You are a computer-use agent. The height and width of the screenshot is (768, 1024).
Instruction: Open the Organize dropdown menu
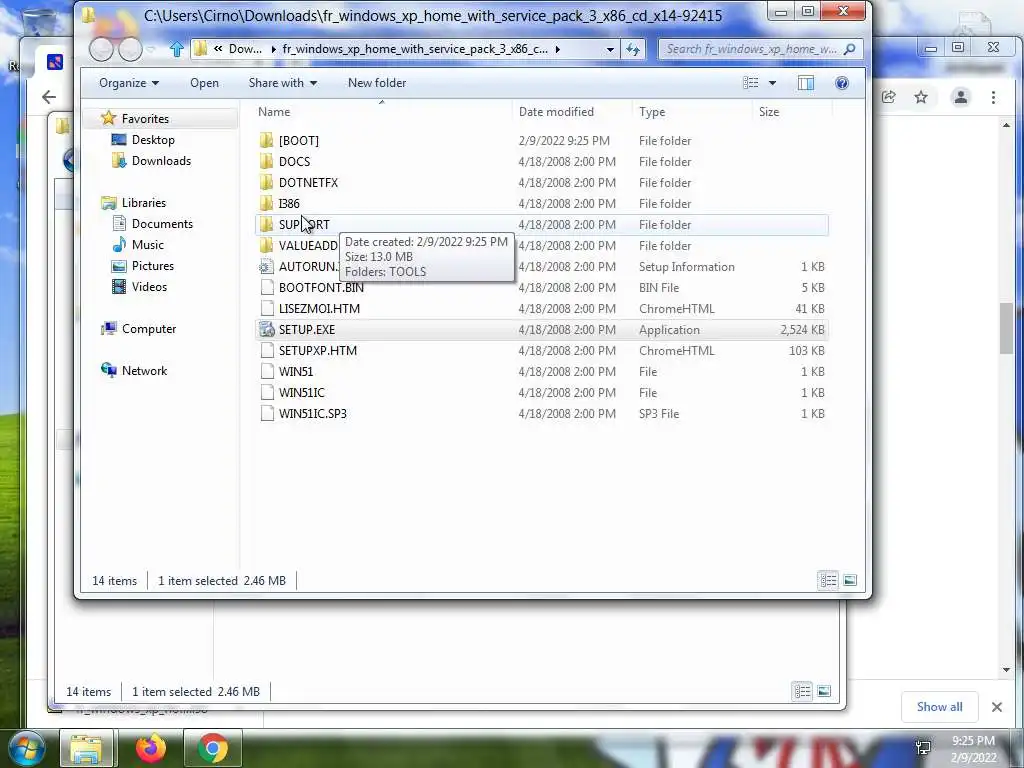coord(129,83)
